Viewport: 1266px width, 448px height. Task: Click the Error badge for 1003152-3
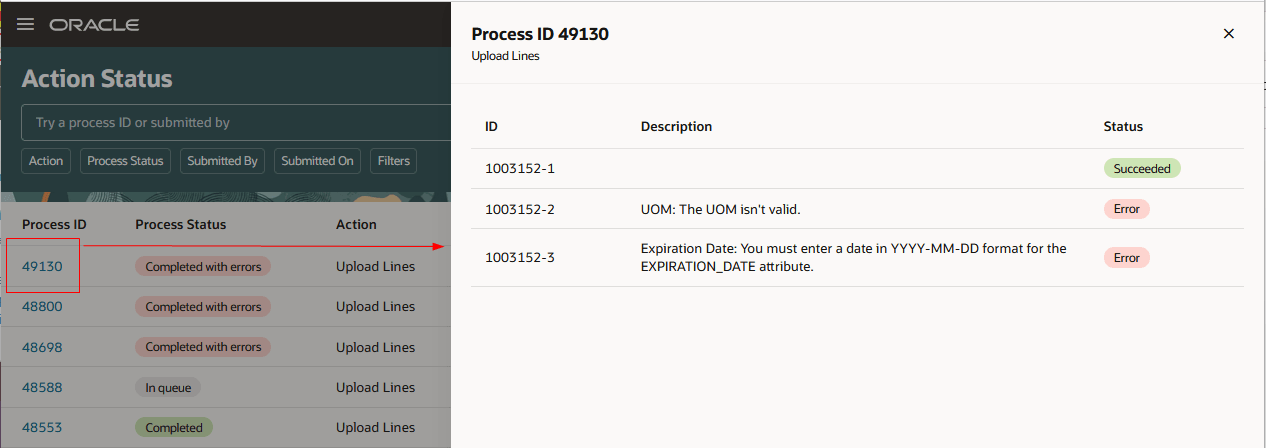coord(1127,257)
